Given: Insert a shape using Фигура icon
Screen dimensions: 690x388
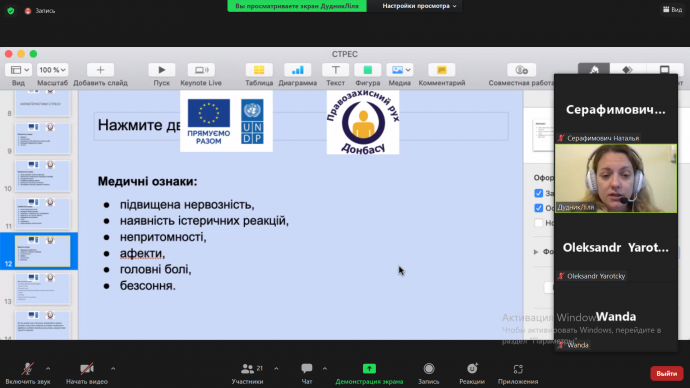Looking at the screenshot, I should point(367,70).
